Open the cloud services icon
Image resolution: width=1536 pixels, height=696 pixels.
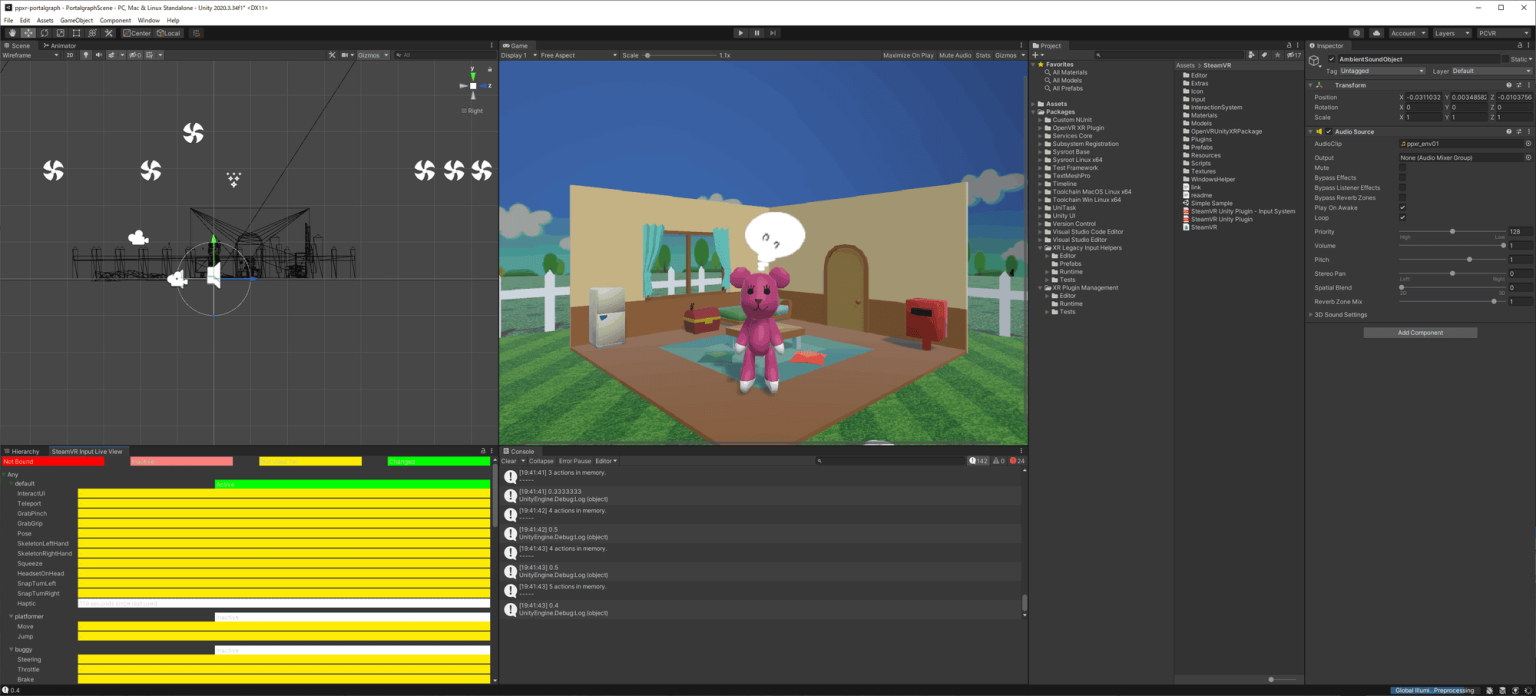[1377, 33]
